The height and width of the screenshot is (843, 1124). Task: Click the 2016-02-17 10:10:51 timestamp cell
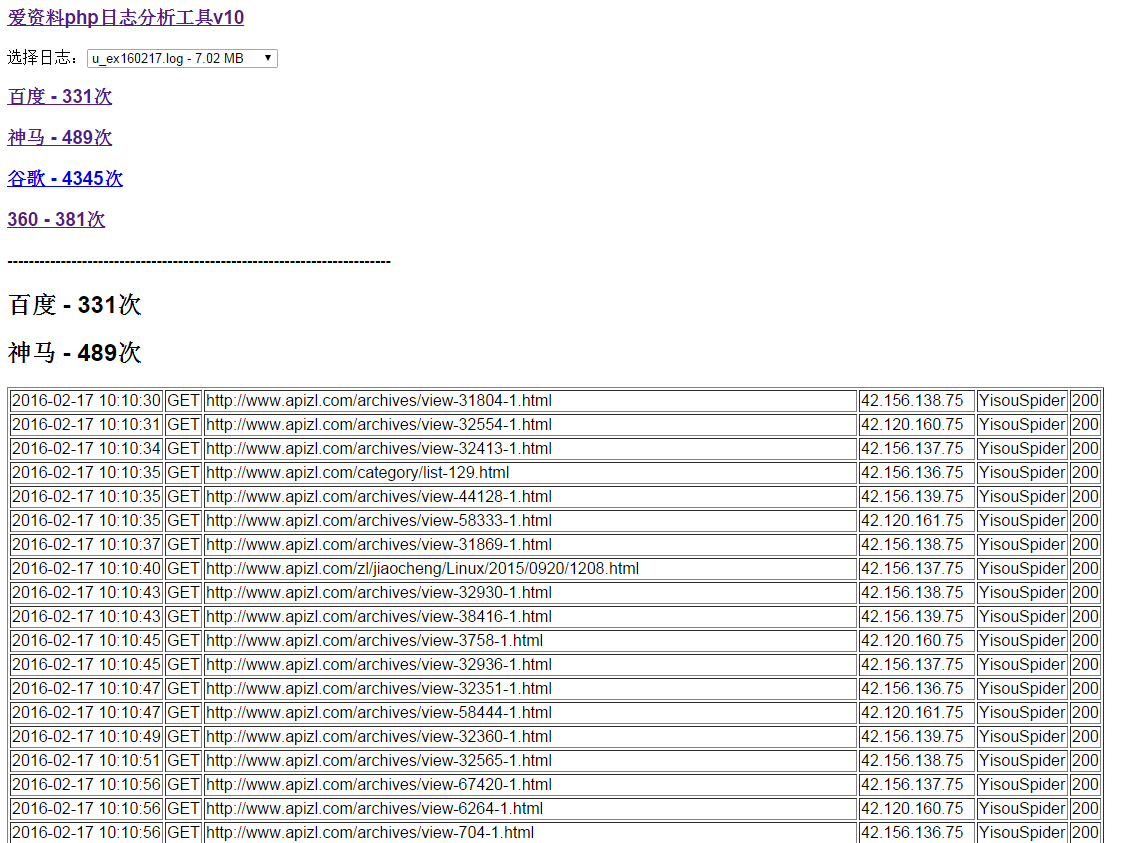click(86, 761)
